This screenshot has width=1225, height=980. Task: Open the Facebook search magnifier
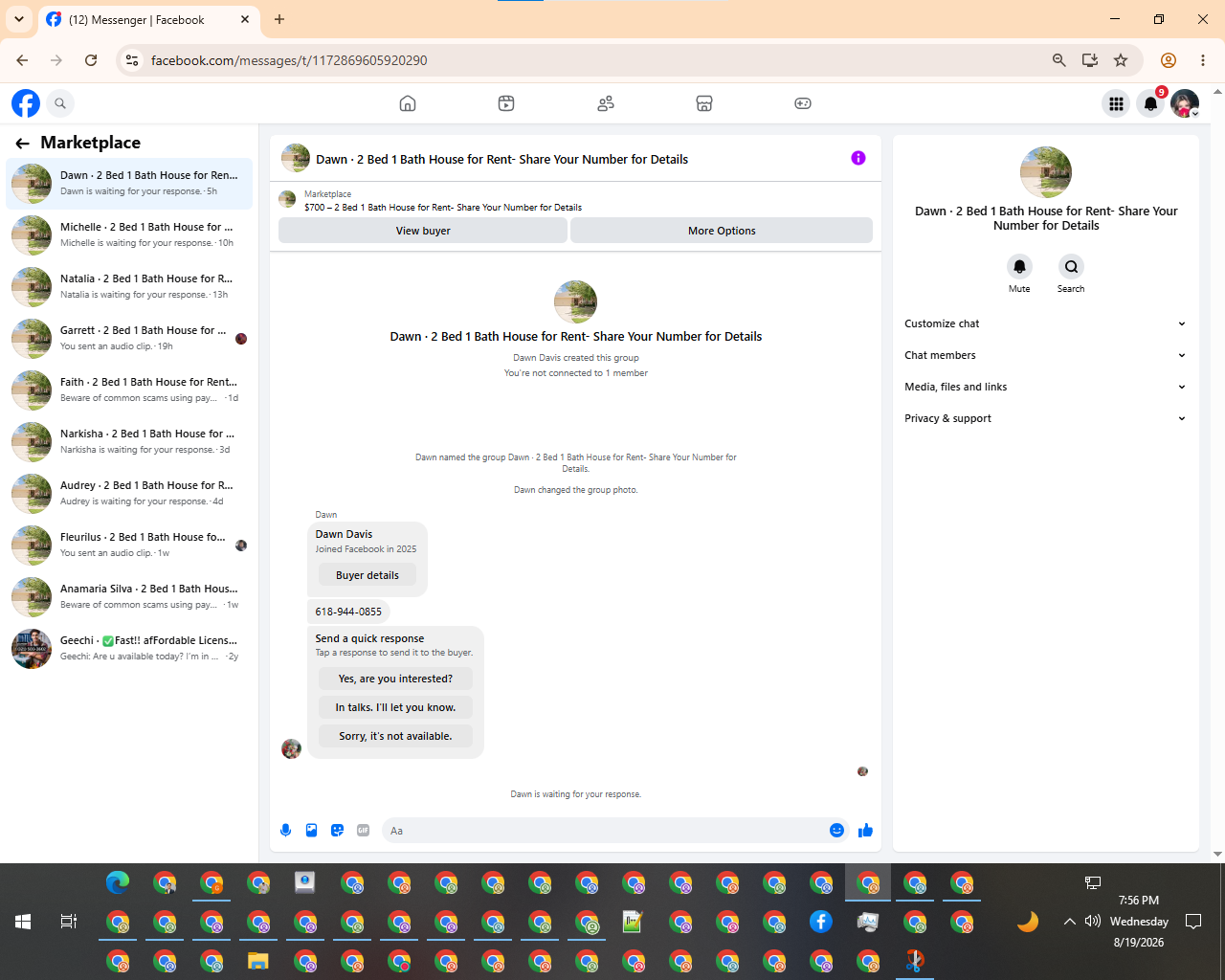click(x=60, y=103)
